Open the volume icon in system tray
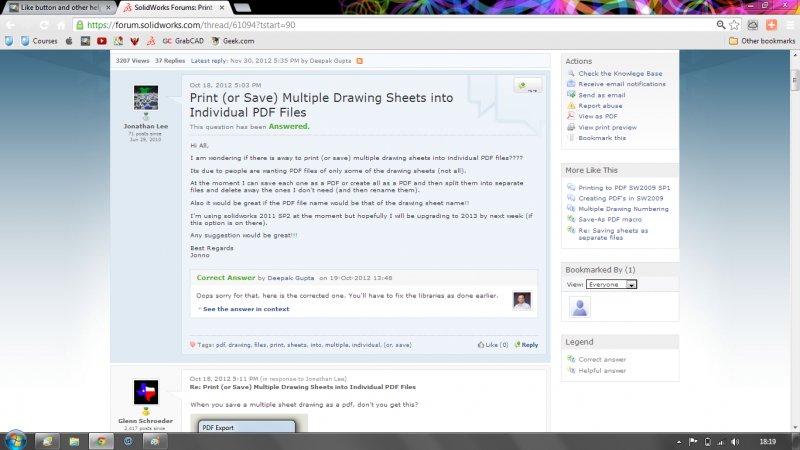The height and width of the screenshot is (450, 800). (x=735, y=442)
